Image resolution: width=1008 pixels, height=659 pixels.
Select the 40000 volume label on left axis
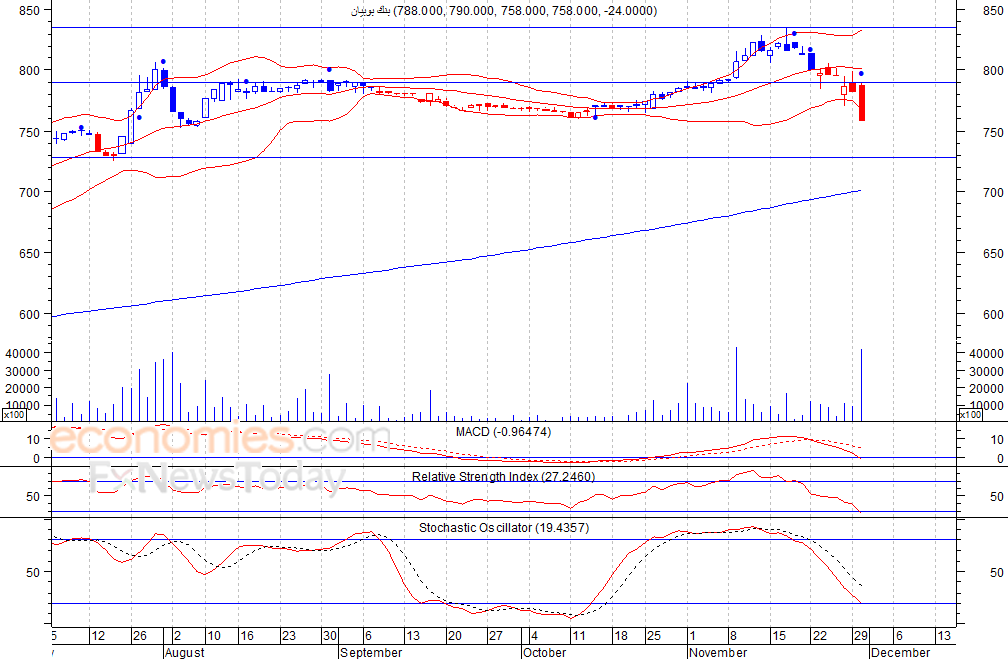pos(22,353)
